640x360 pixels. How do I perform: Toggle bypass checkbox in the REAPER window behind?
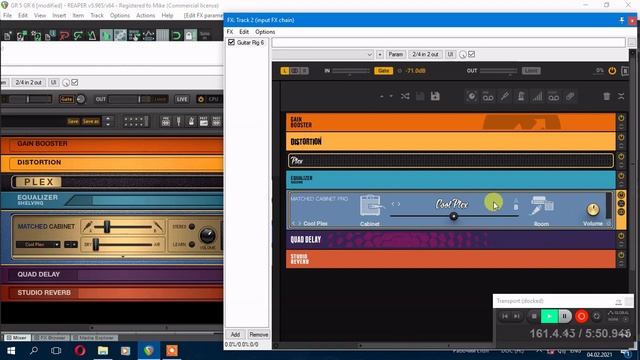tap(75, 82)
